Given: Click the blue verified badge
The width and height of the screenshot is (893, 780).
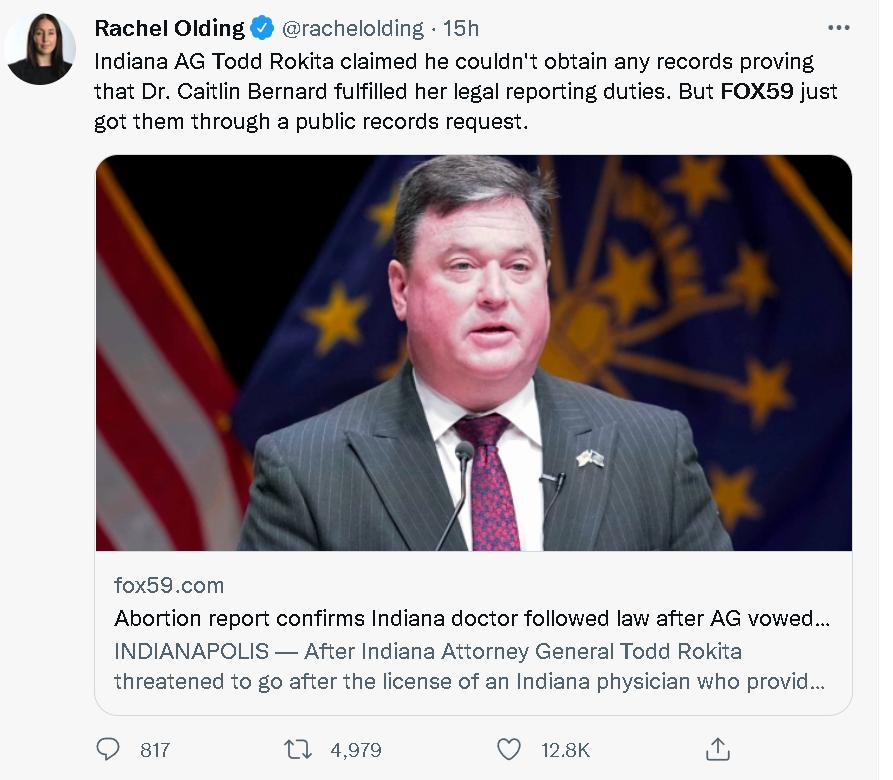Looking at the screenshot, I should click(262, 27).
